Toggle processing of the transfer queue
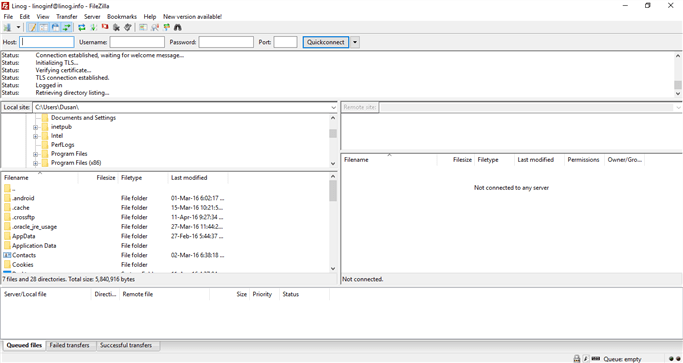 point(93,27)
